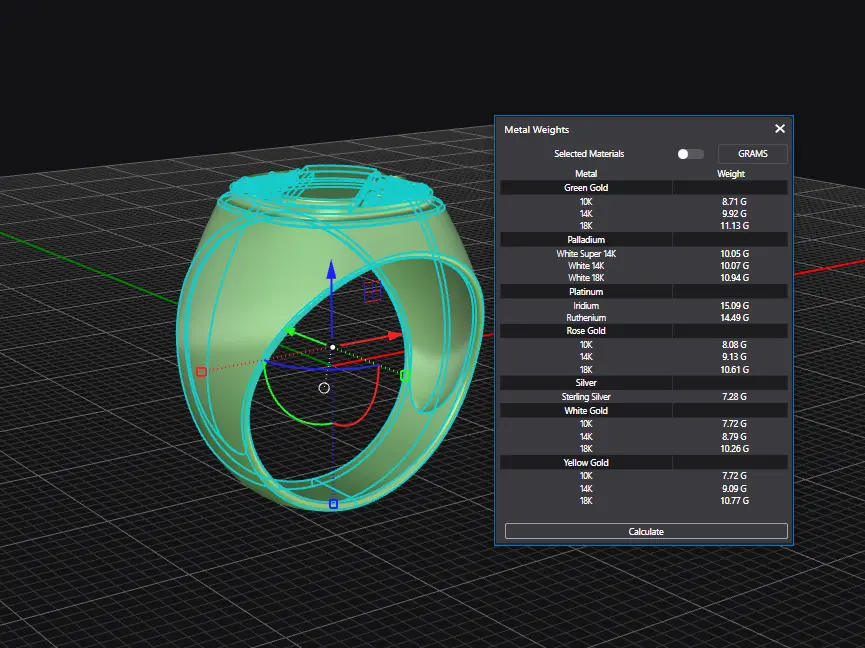Select the red square scale handle
Screen dimensions: 865x648
tap(201, 372)
